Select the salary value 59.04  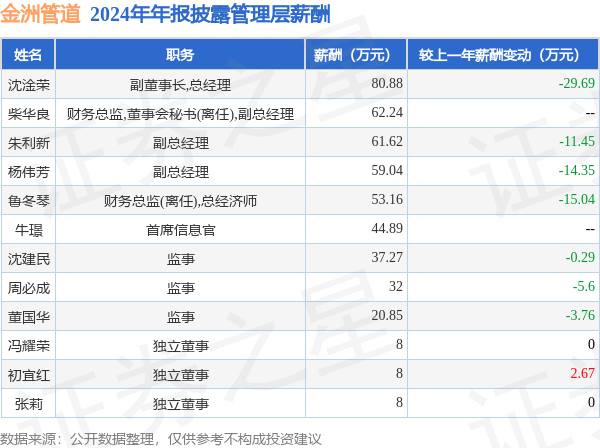point(387,170)
